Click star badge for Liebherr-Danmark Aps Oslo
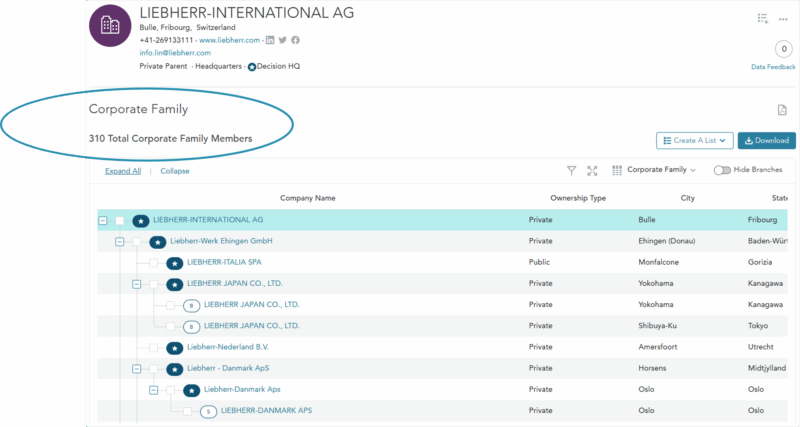The height and width of the screenshot is (427, 800). (x=191, y=390)
